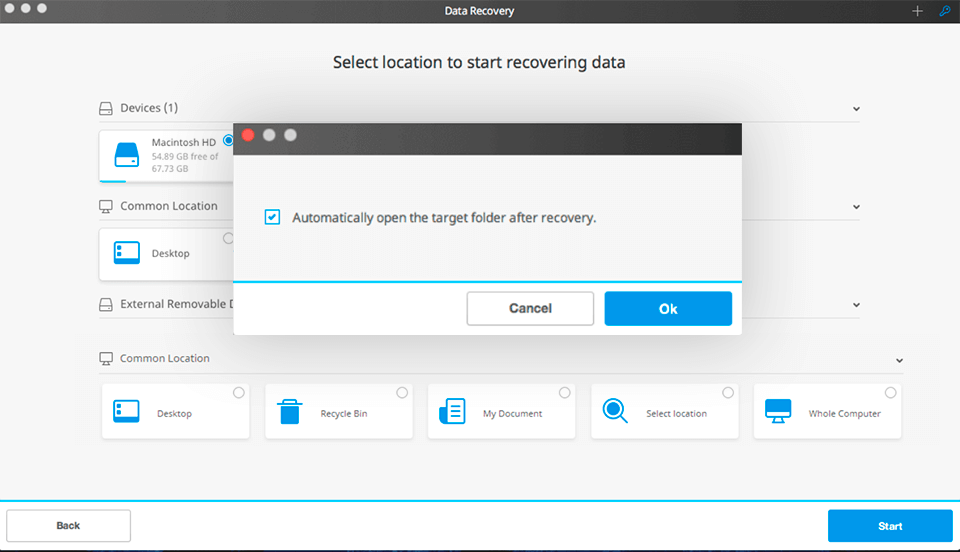Viewport: 960px width, 552px height.
Task: Click monitor icon beside lower Common Location header
Action: [x=106, y=359]
